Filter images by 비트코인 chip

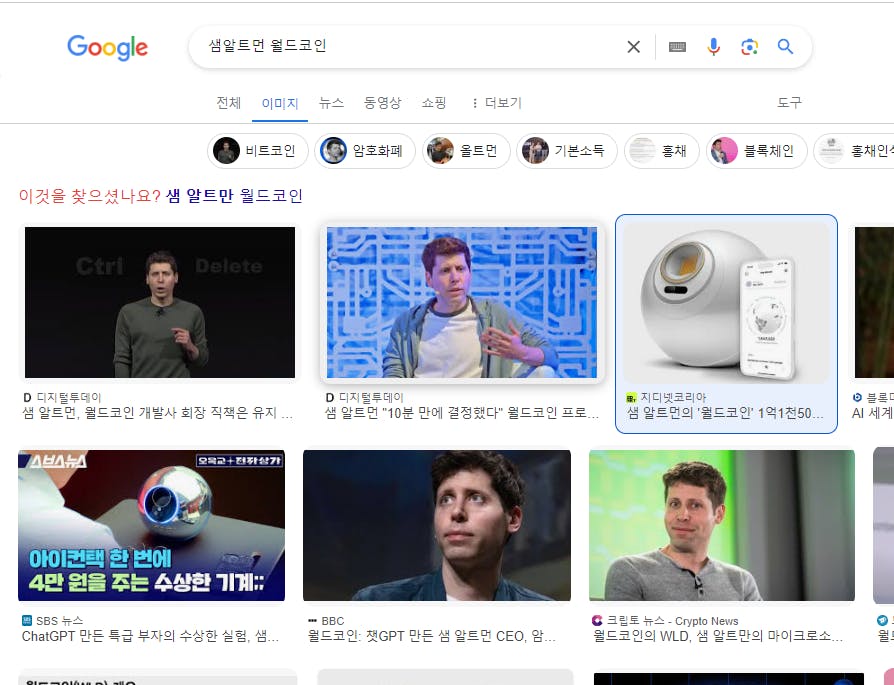[x=258, y=151]
